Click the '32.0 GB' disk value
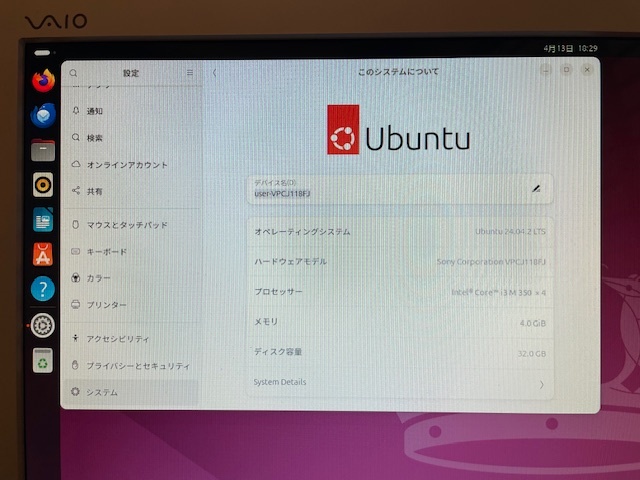640x480 pixels. [532, 353]
